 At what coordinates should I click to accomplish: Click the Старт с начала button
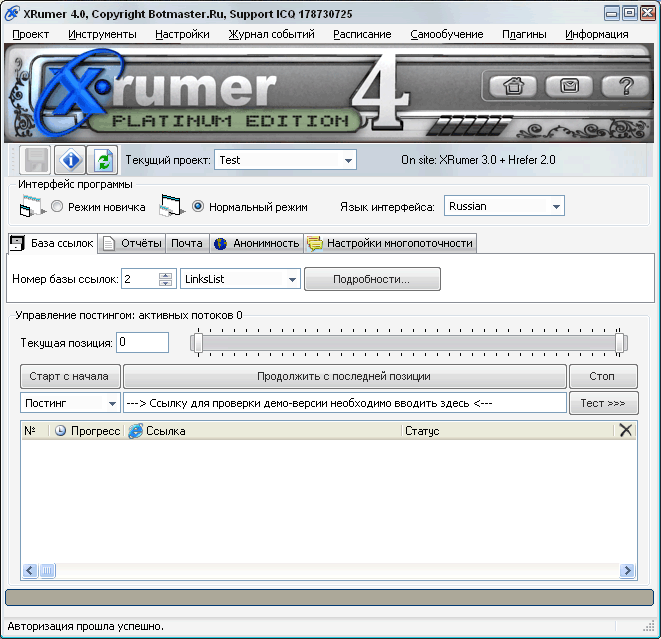(x=70, y=376)
